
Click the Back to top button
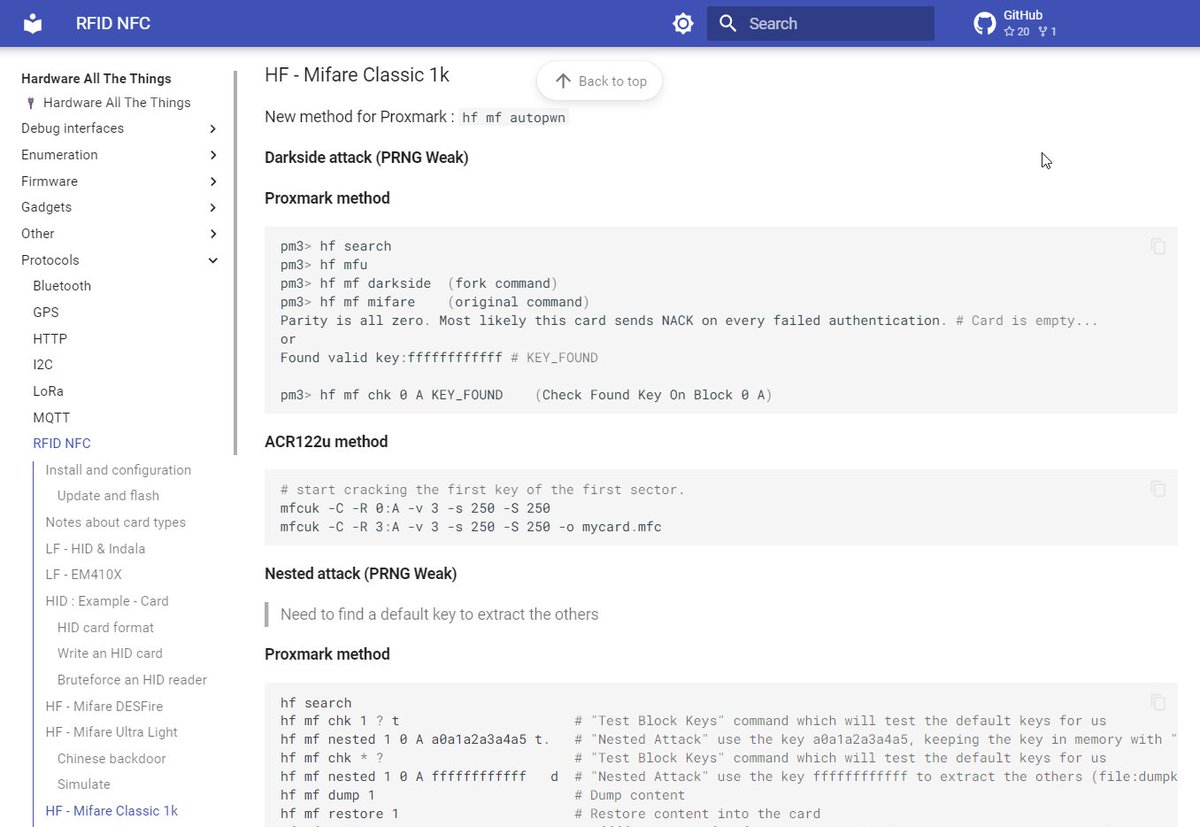click(600, 81)
